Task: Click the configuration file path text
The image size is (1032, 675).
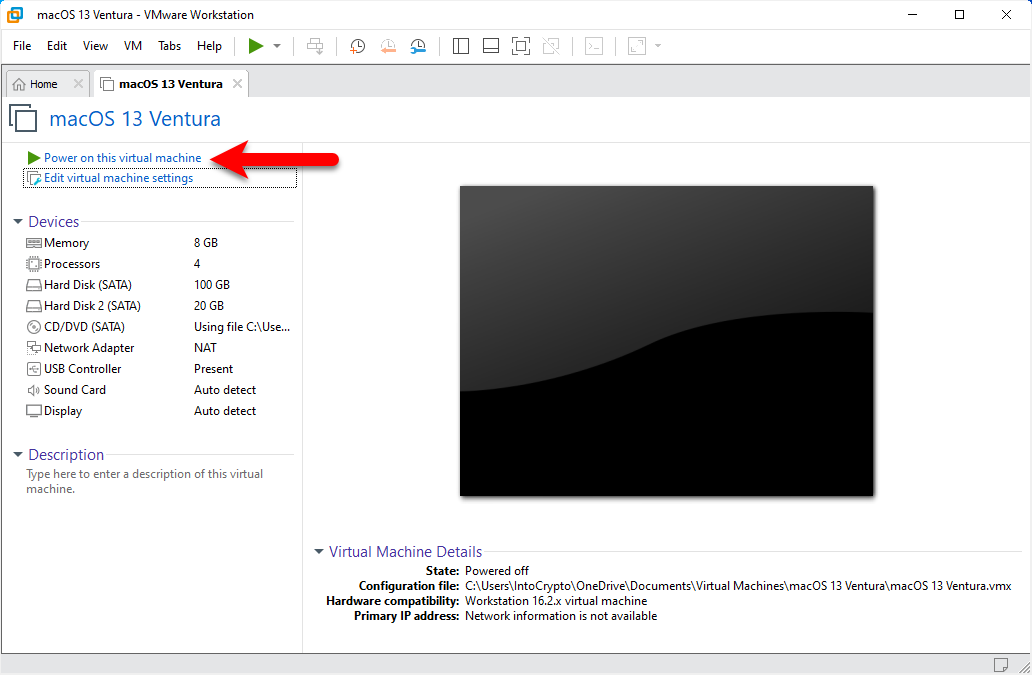Action: pos(738,586)
